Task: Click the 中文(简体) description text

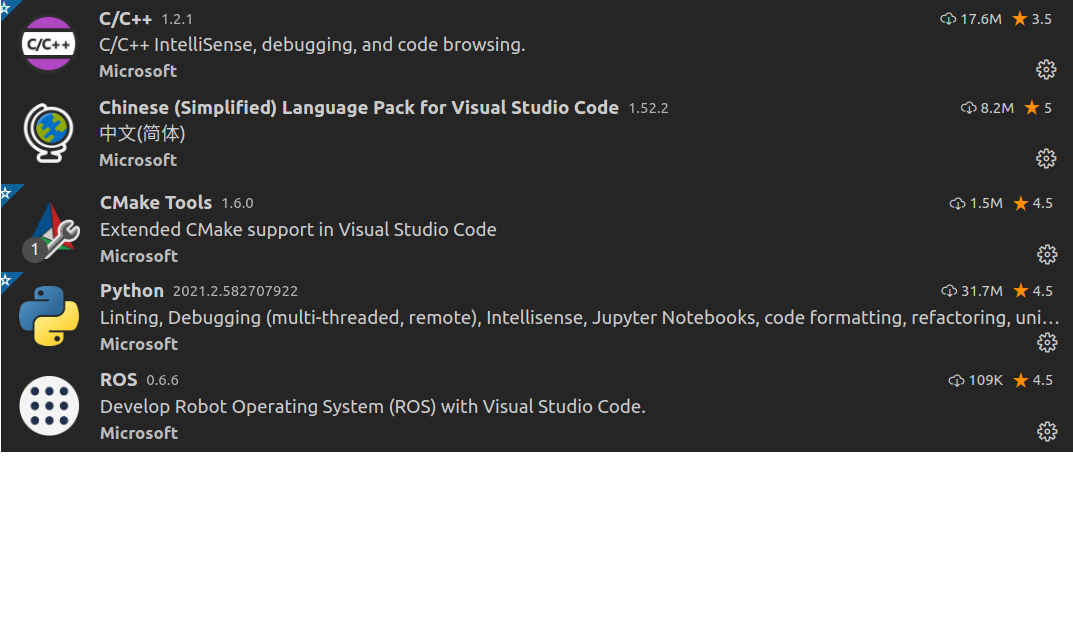Action: click(x=142, y=133)
